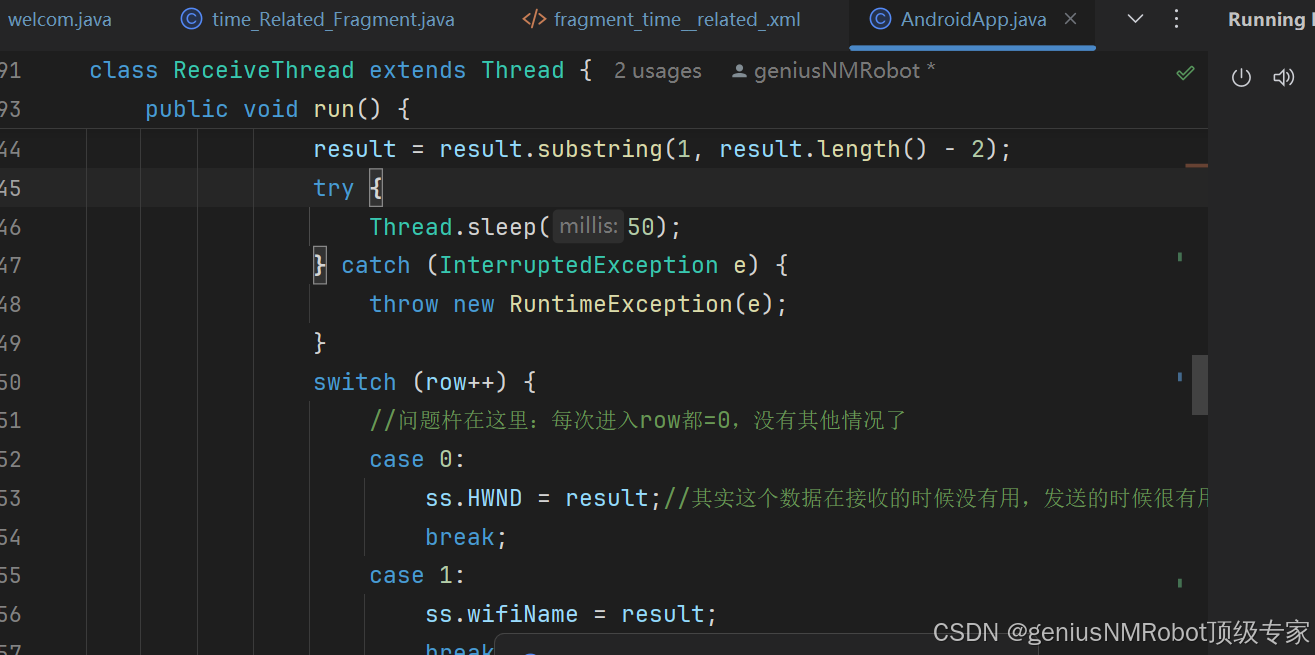This screenshot has width=1315, height=655.
Task: Mute audio using the speaker icon
Action: tap(1284, 76)
